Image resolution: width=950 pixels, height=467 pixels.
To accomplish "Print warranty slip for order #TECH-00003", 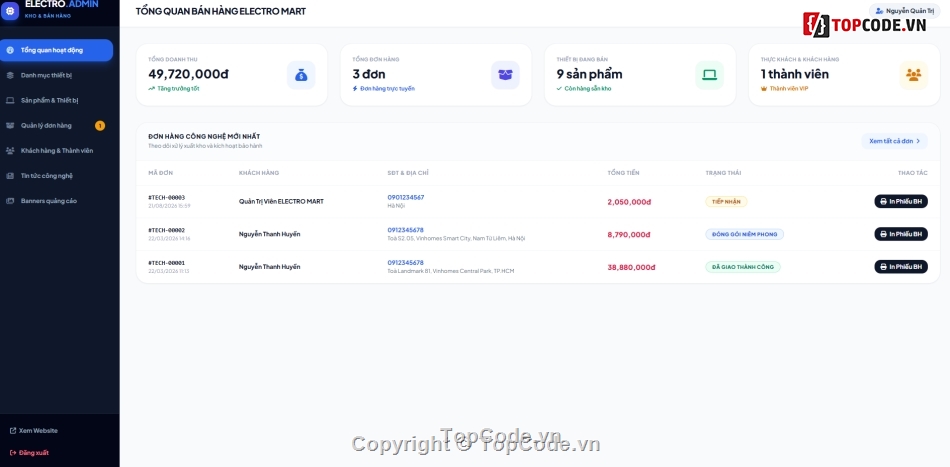I will (901, 201).
